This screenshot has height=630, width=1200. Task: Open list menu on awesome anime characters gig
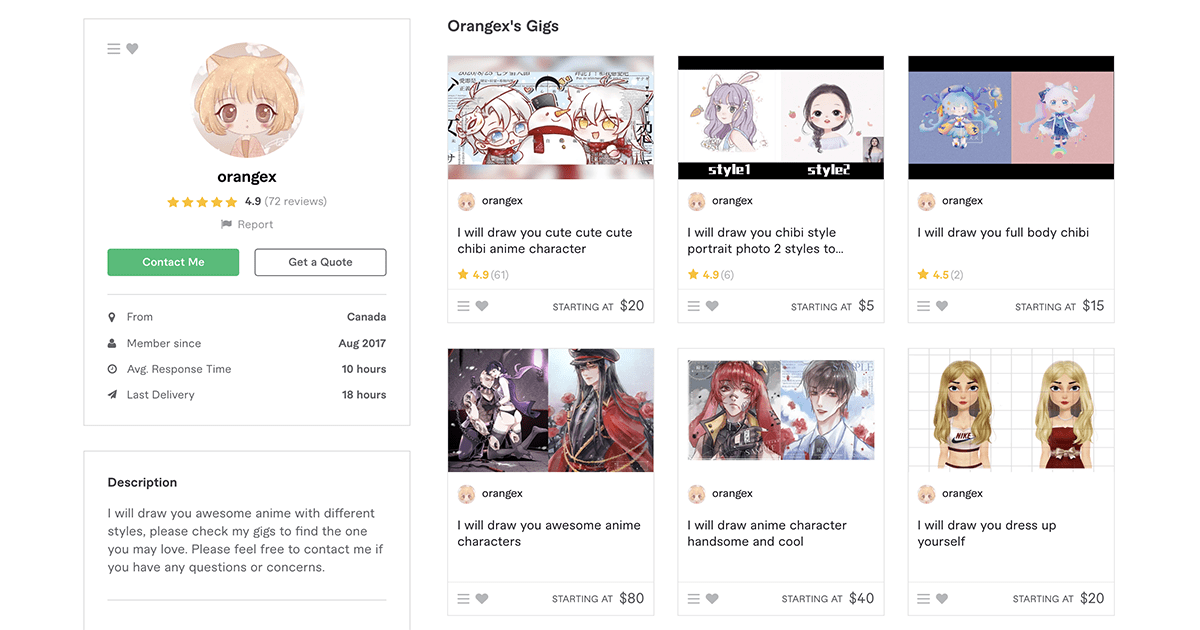(x=464, y=599)
